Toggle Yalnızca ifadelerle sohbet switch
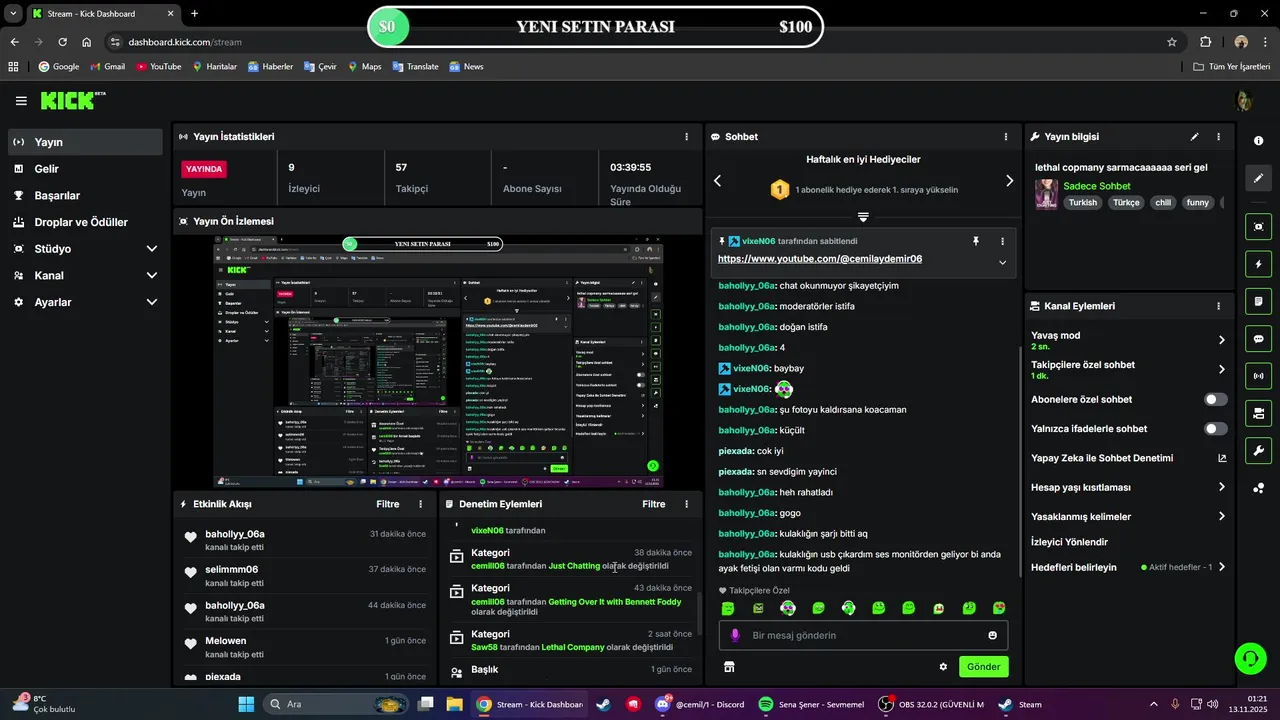The image size is (1280, 720). pyautogui.click(x=1215, y=429)
